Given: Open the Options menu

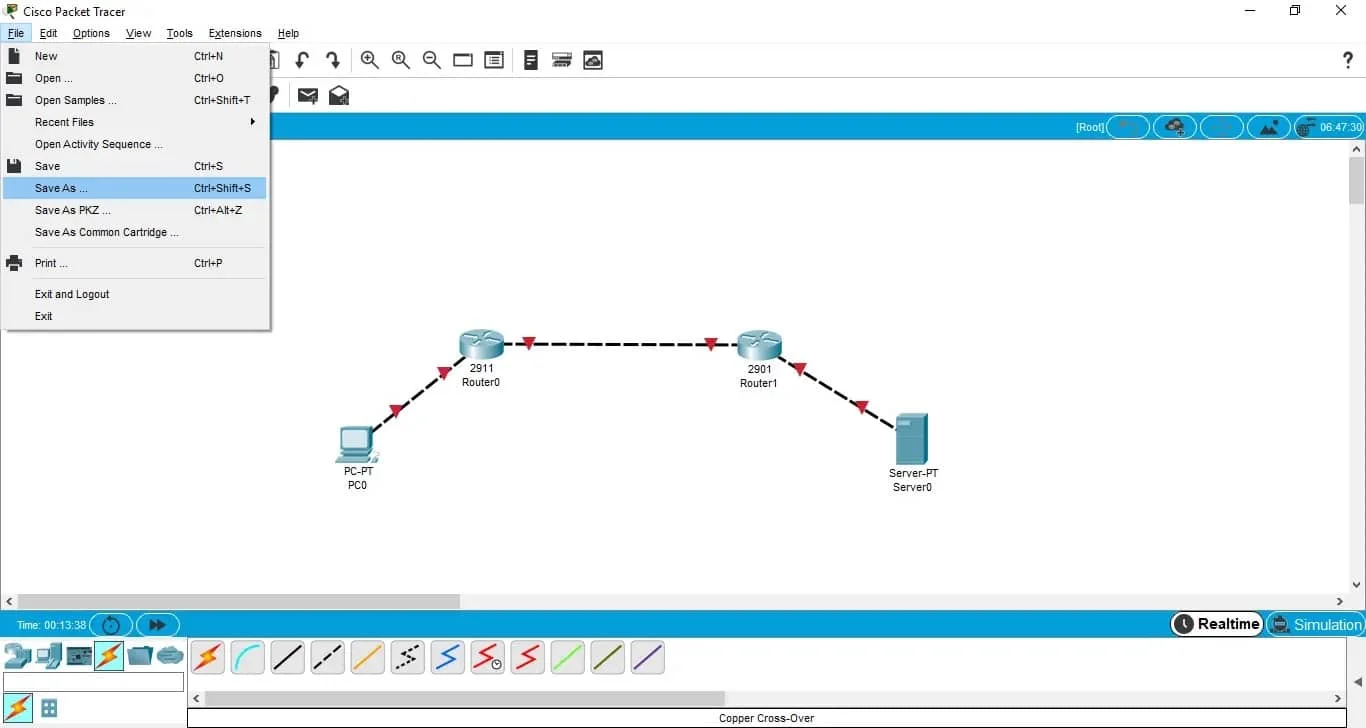Looking at the screenshot, I should pyautogui.click(x=91, y=33).
